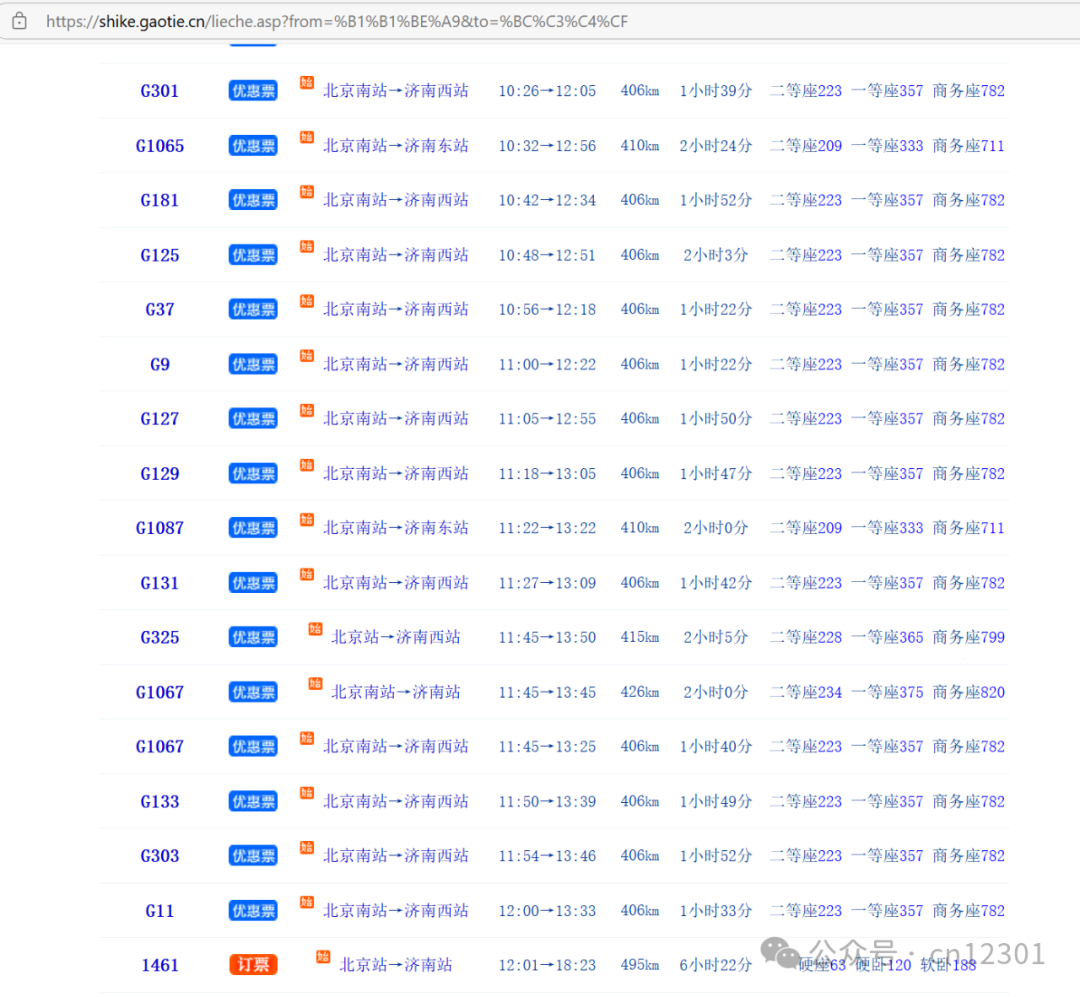Click time 11:00→12:22 on G9 row
Viewport: 1080px width, 997px height.
pyautogui.click(x=548, y=364)
